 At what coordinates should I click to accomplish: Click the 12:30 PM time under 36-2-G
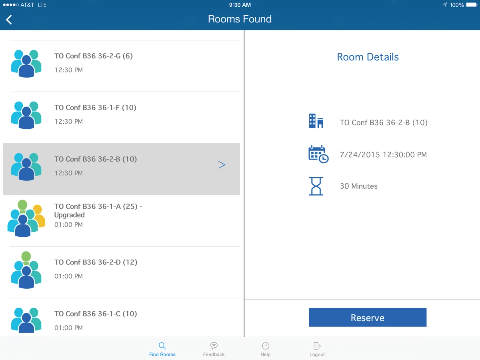pos(69,70)
